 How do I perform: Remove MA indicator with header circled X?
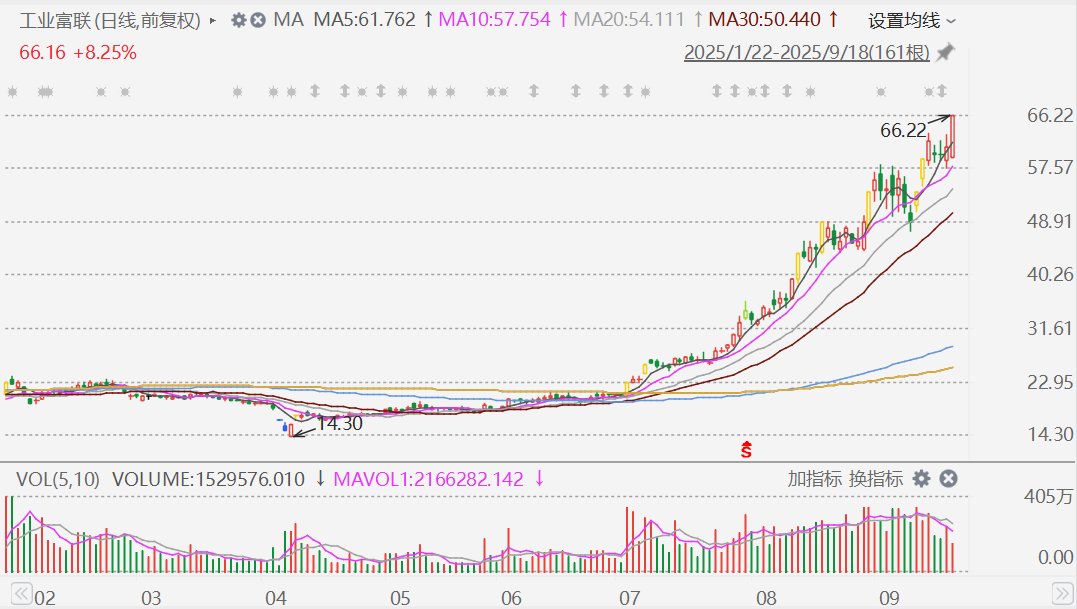click(x=258, y=20)
